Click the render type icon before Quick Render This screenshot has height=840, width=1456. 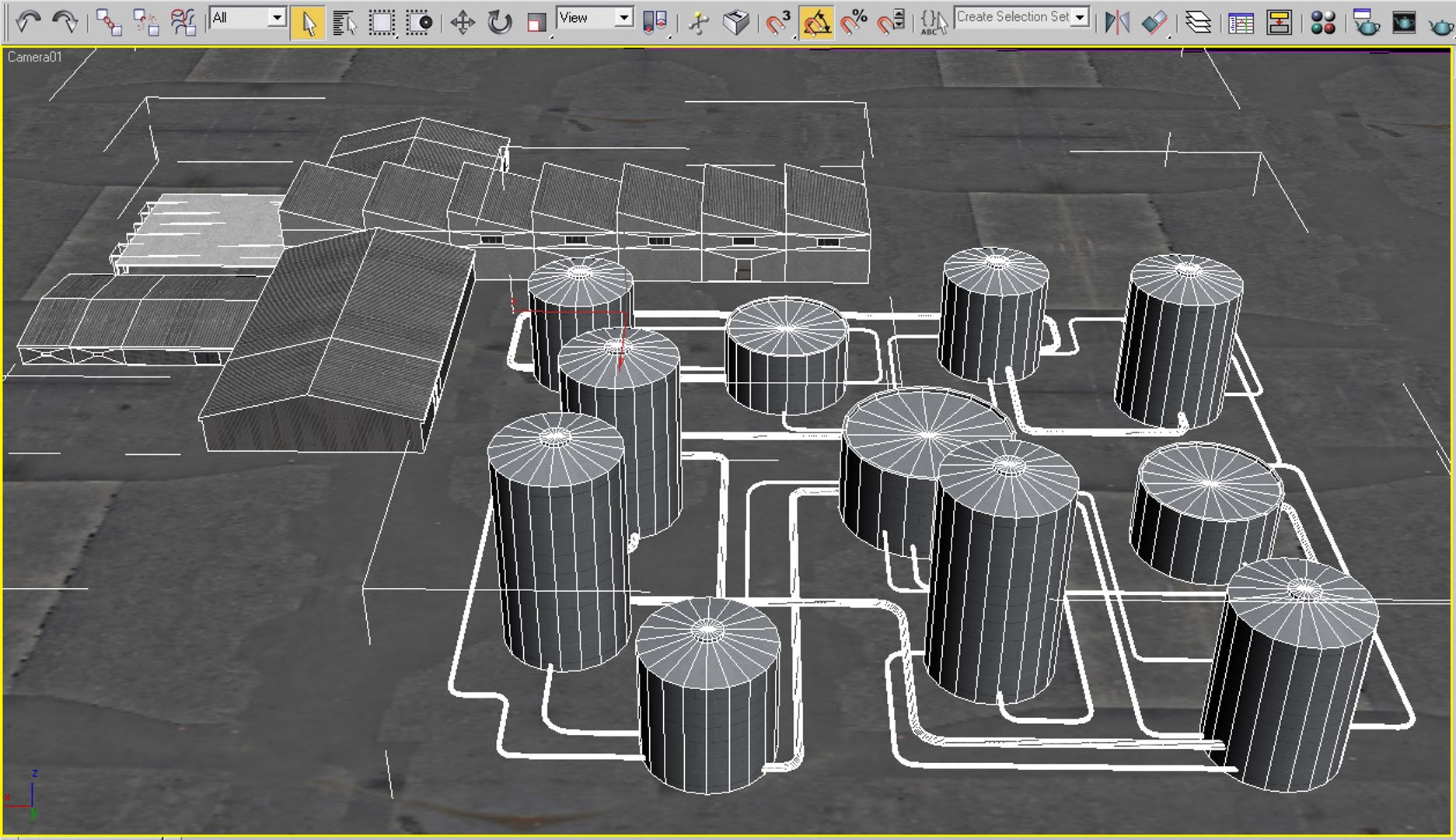[x=1403, y=22]
